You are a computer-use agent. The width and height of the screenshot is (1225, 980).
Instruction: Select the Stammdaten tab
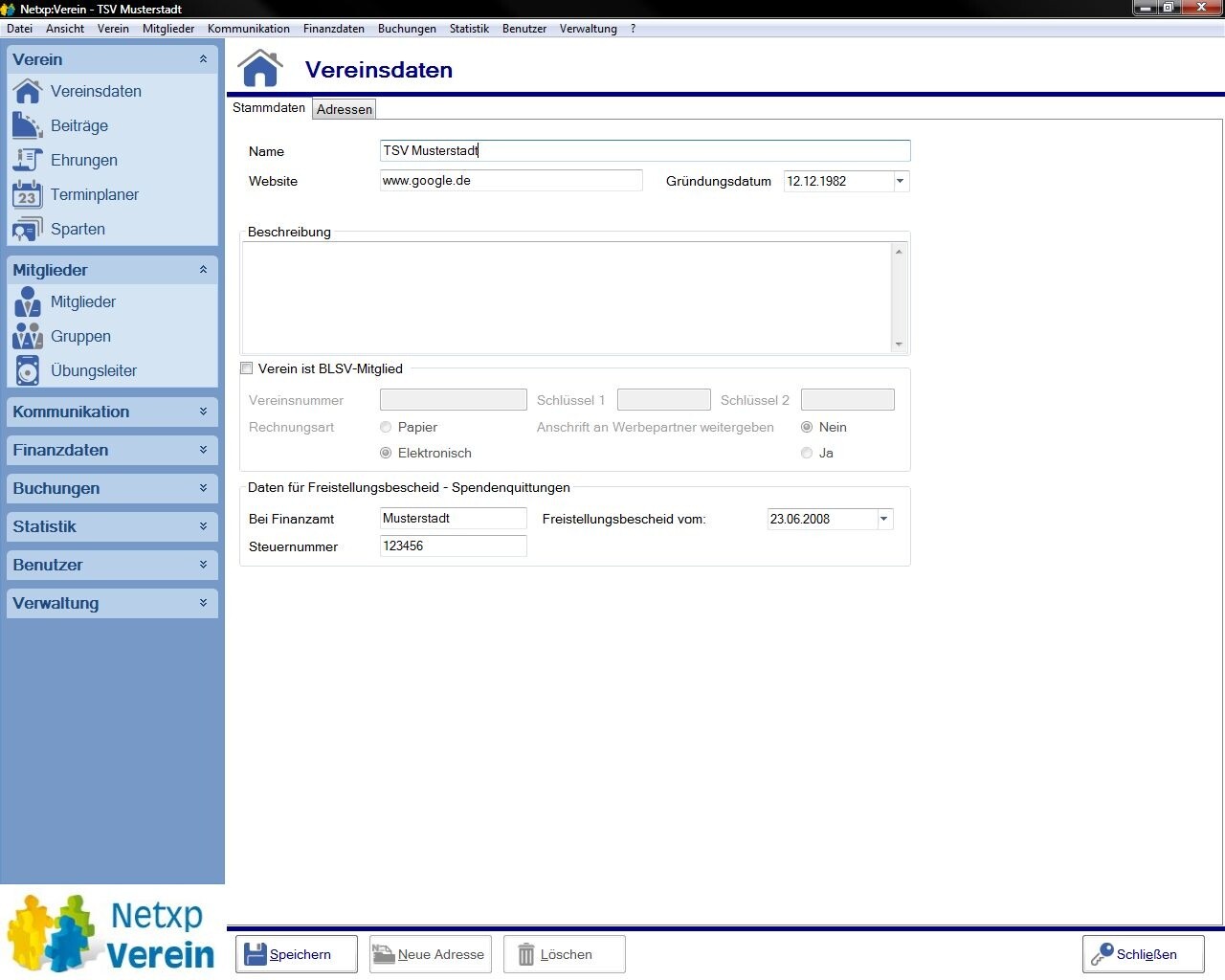[x=269, y=108]
